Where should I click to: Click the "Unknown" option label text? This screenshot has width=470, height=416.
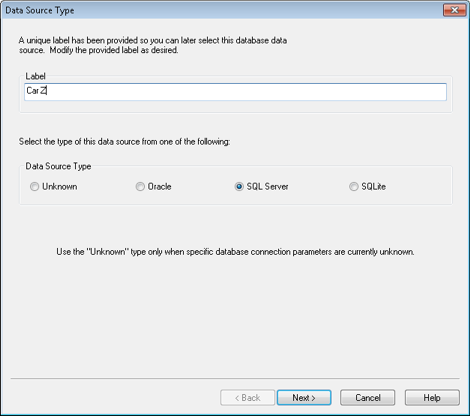point(60,186)
